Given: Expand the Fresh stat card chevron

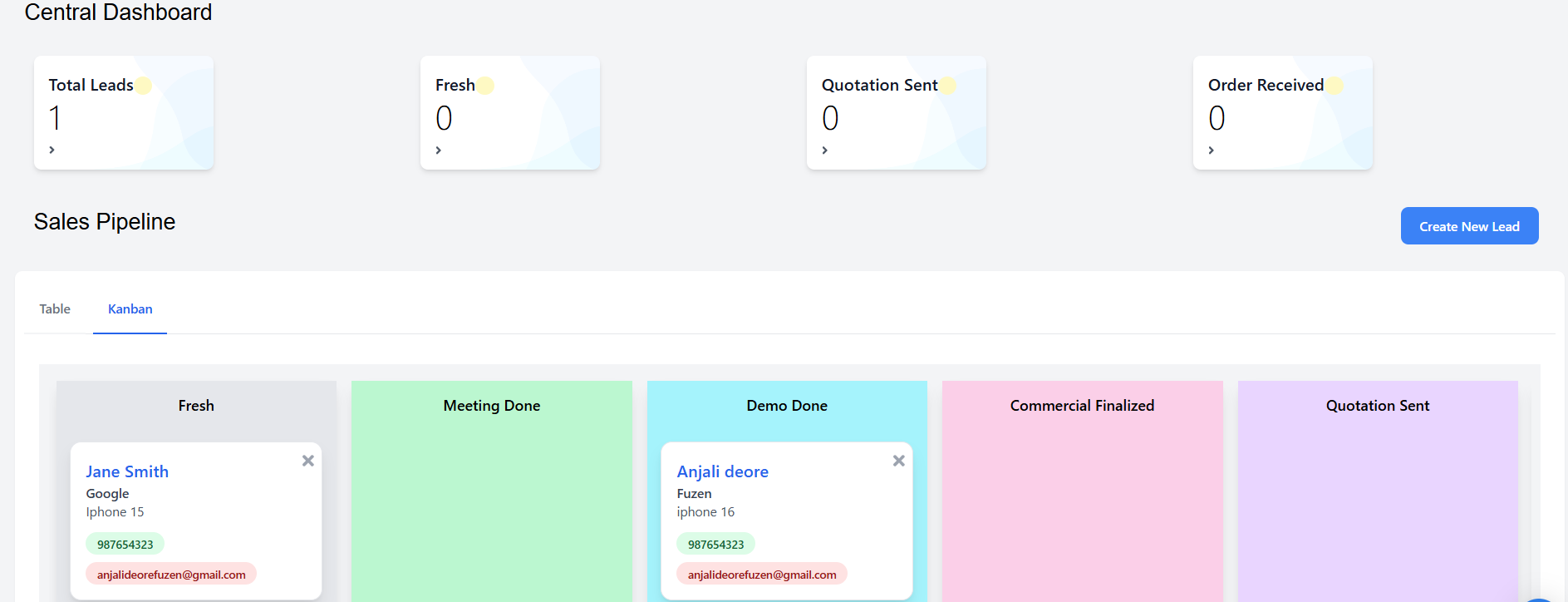Looking at the screenshot, I should tap(439, 150).
